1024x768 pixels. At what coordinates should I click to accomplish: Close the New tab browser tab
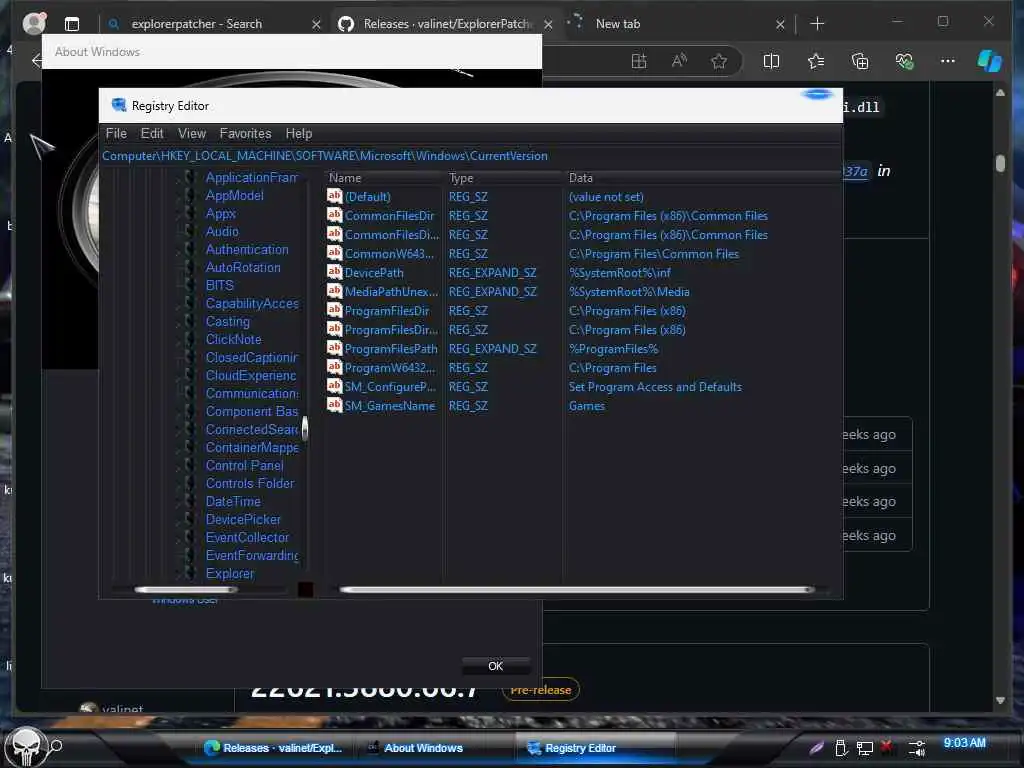[x=780, y=24]
